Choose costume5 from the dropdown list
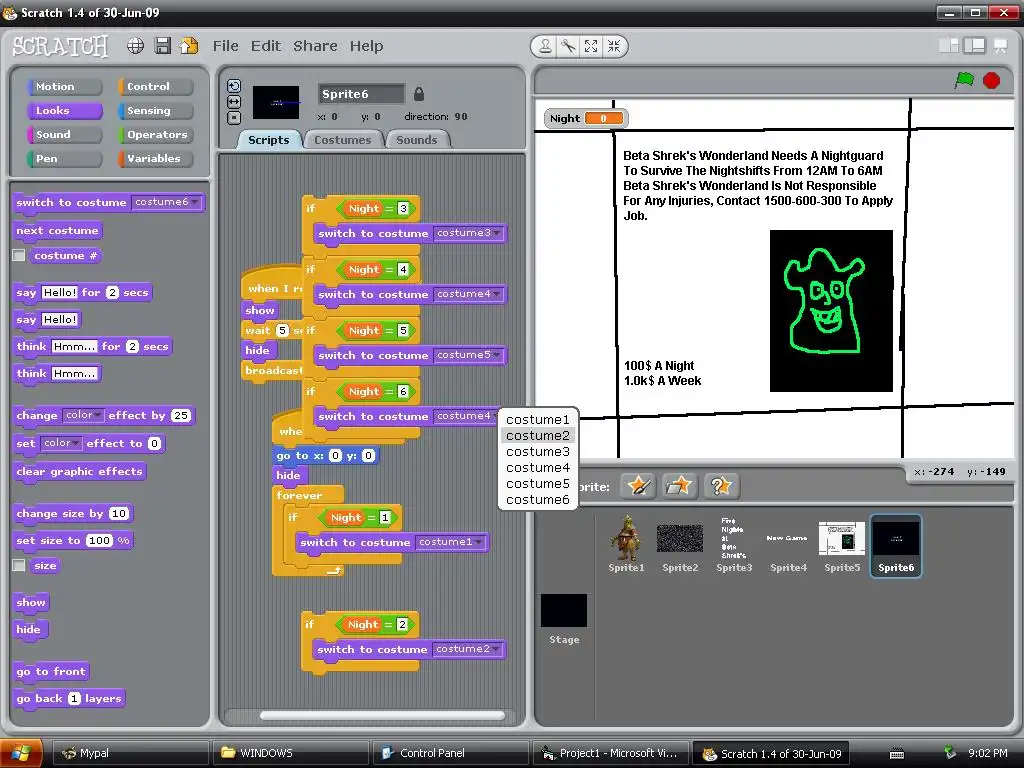This screenshot has height=768, width=1024. tap(537, 483)
